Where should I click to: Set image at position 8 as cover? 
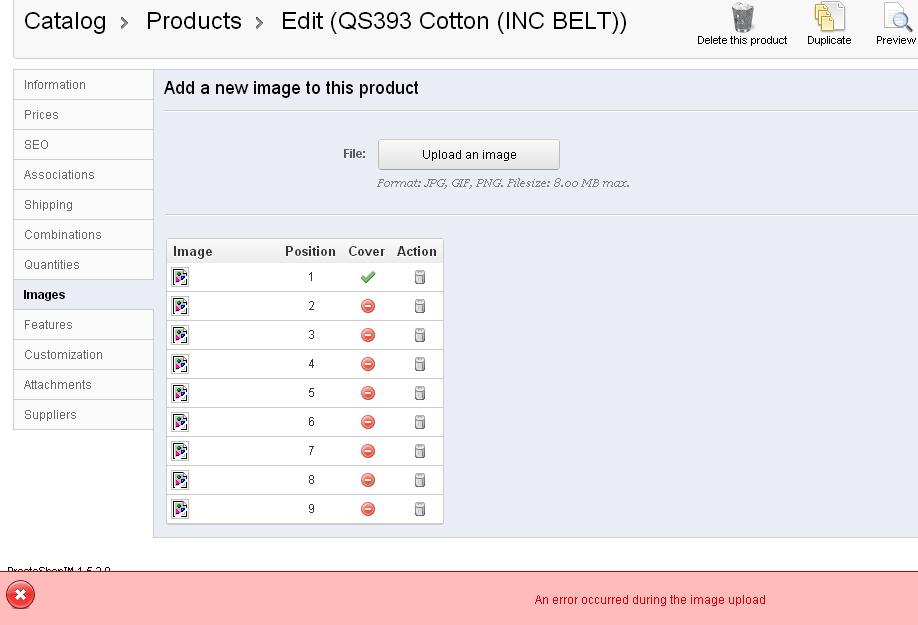click(368, 480)
